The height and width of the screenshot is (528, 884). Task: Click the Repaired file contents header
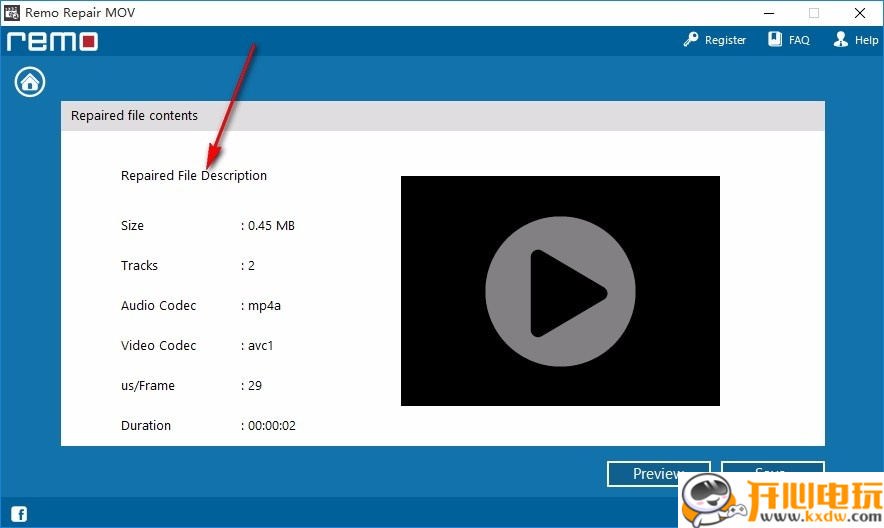click(135, 116)
